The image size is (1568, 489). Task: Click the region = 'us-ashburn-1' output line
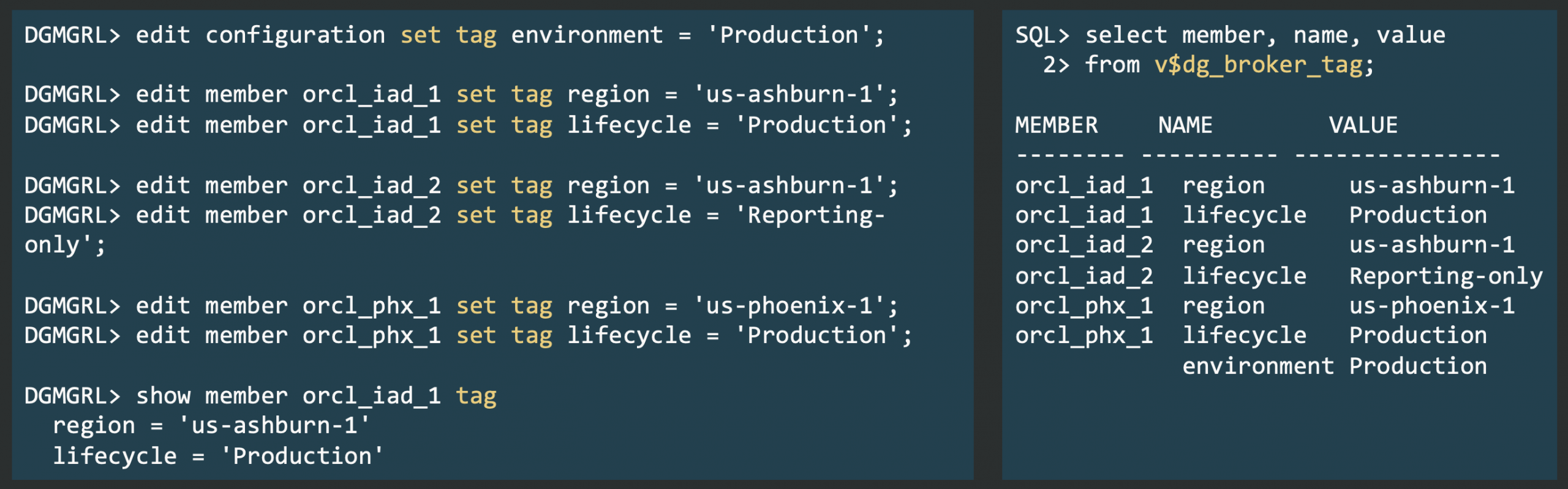point(211,426)
